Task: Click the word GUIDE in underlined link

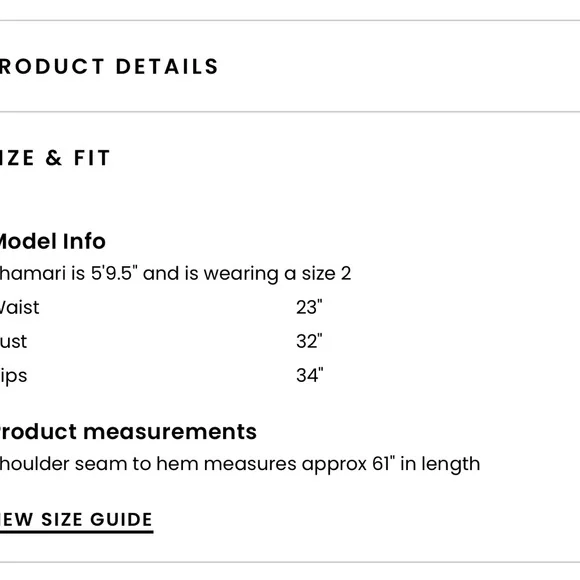Action: pyautogui.click(x=121, y=519)
